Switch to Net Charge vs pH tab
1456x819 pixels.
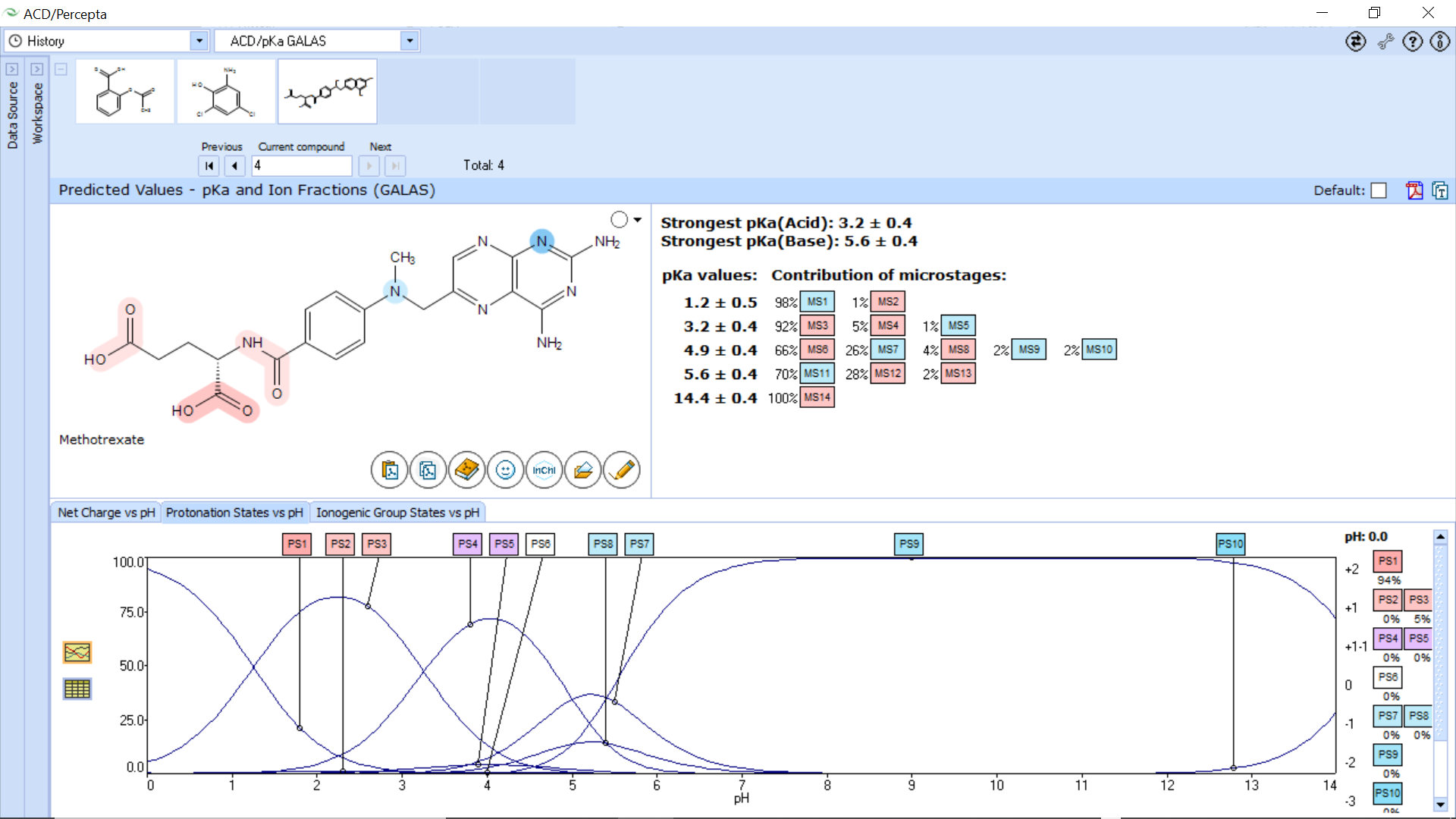(x=106, y=513)
